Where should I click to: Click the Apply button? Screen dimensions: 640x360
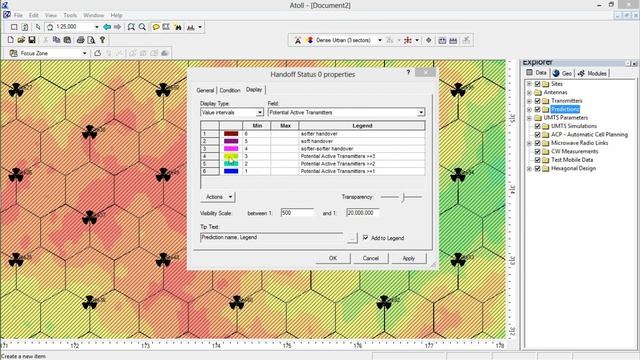click(409, 258)
